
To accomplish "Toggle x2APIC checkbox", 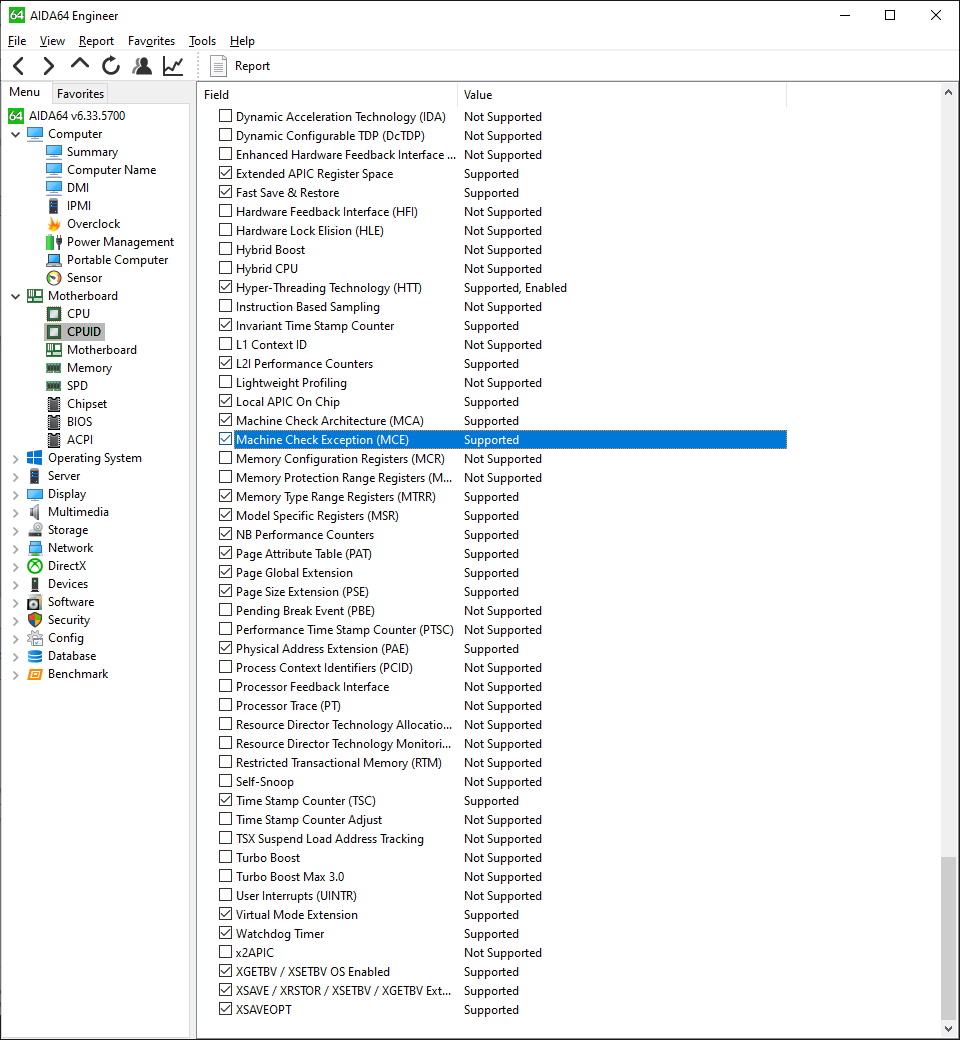I will click(226, 952).
